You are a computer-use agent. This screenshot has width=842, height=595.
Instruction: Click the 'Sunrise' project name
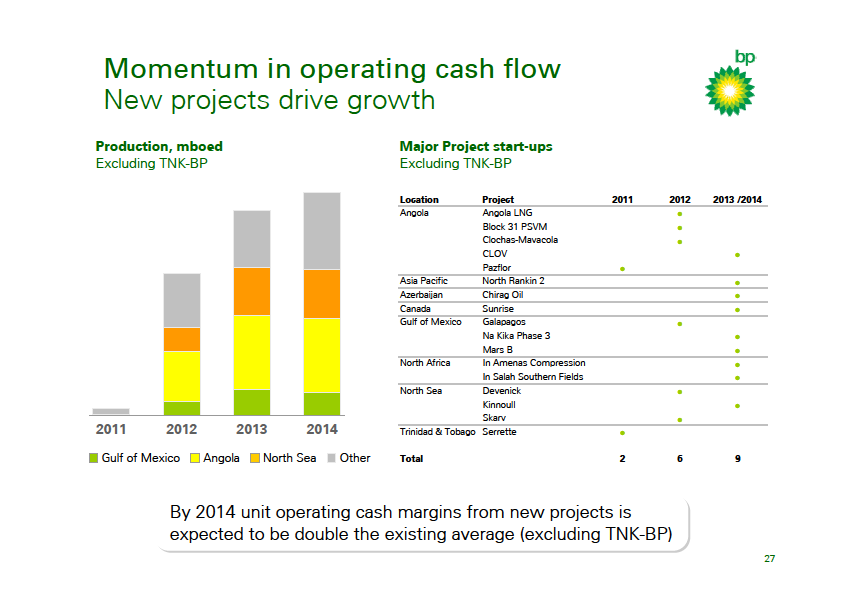498,308
